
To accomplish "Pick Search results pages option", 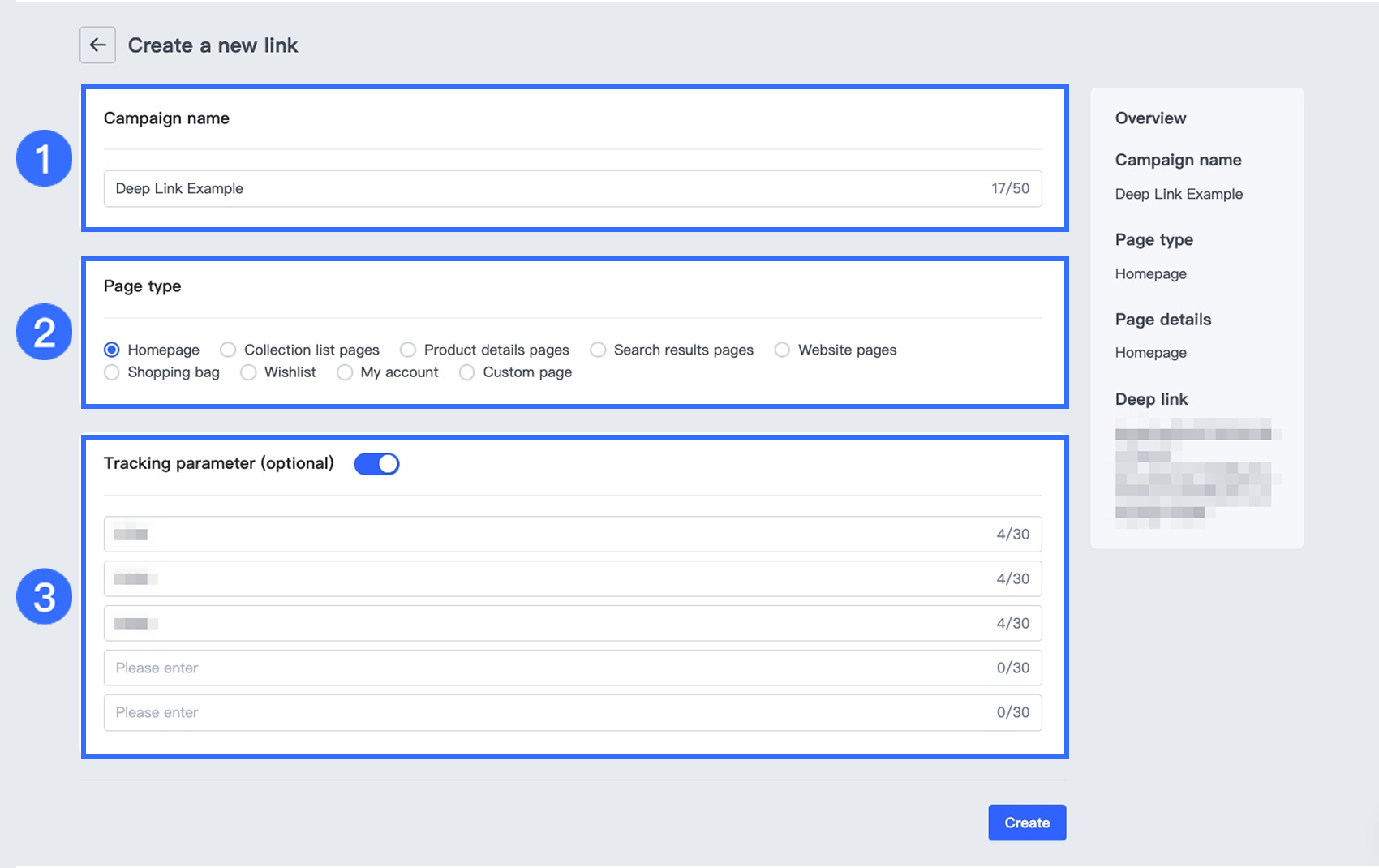I will coord(598,350).
